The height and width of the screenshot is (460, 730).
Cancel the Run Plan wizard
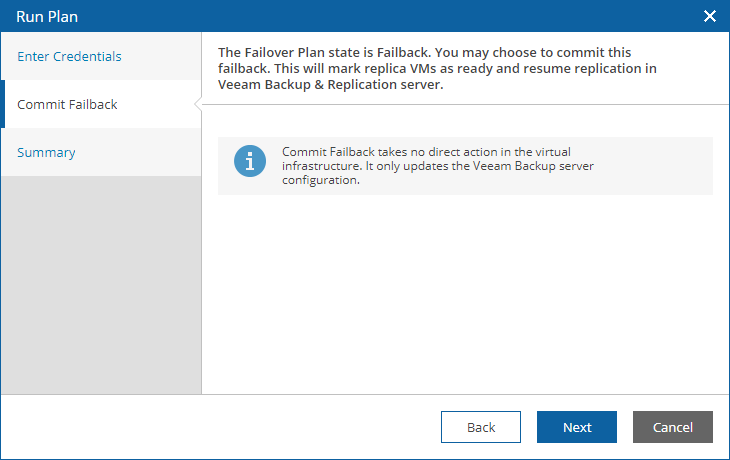click(673, 427)
